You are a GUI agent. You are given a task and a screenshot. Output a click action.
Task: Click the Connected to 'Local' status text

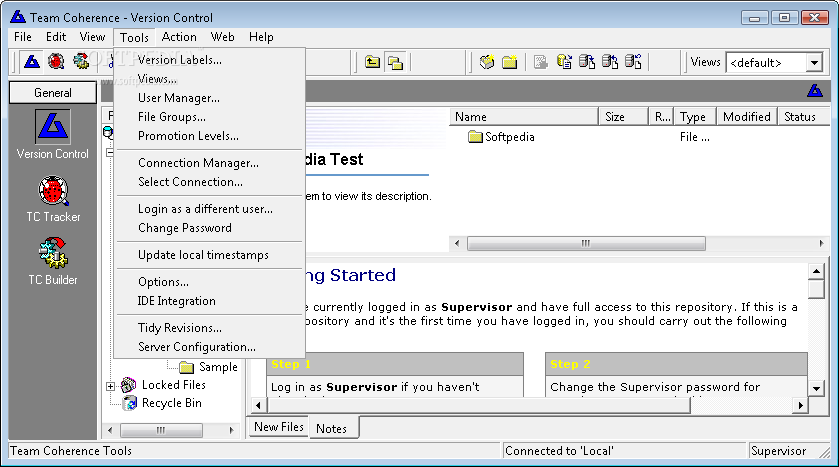click(559, 451)
